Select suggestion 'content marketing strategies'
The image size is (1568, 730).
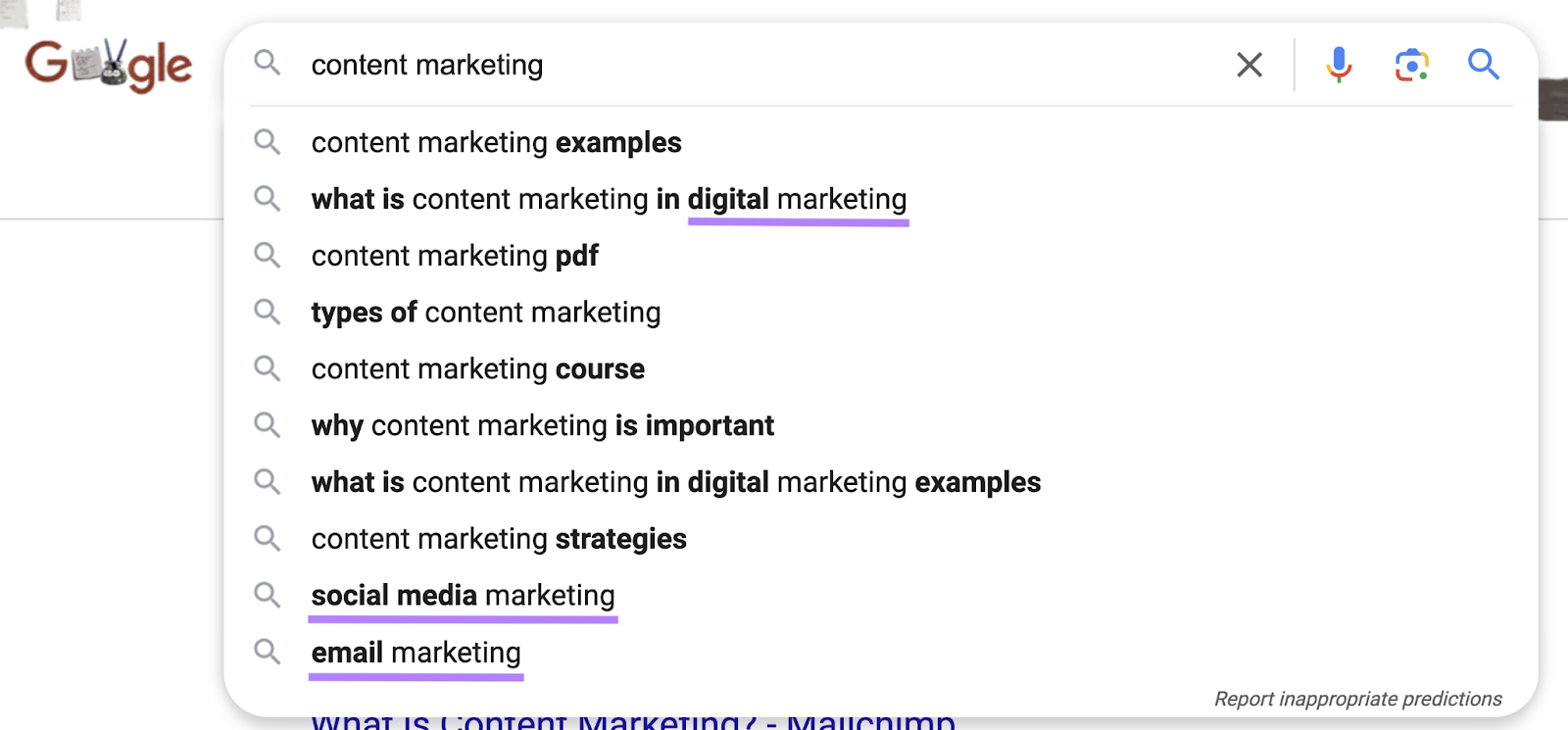point(498,538)
